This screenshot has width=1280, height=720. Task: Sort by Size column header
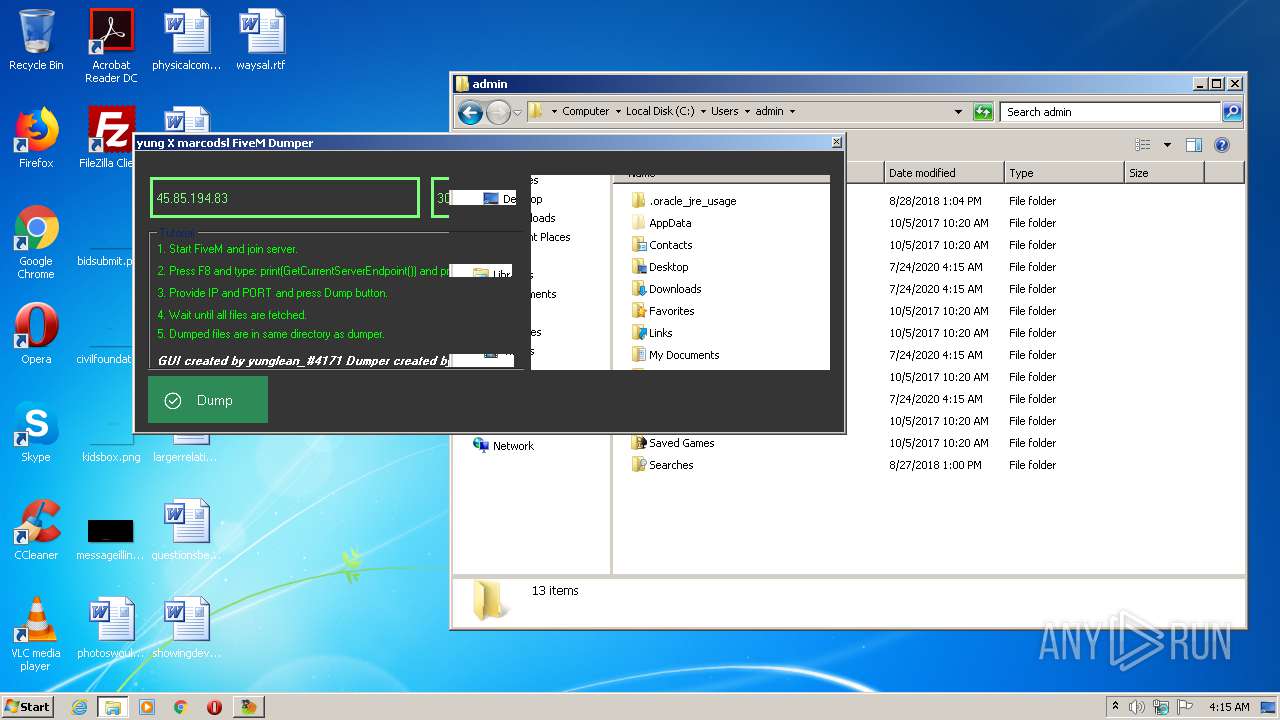click(1164, 173)
